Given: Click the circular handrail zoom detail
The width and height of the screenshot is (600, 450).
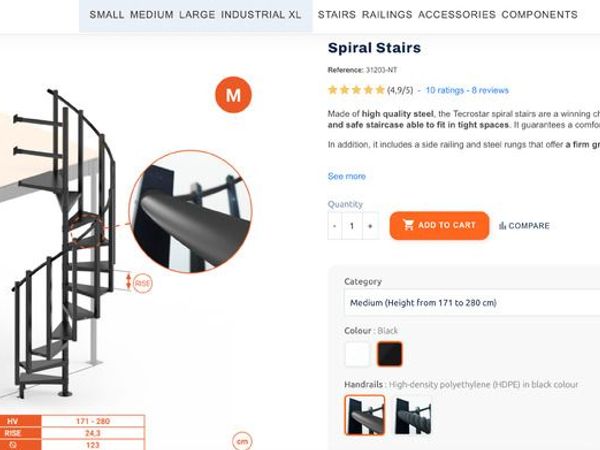Looking at the screenshot, I should click(x=189, y=210).
